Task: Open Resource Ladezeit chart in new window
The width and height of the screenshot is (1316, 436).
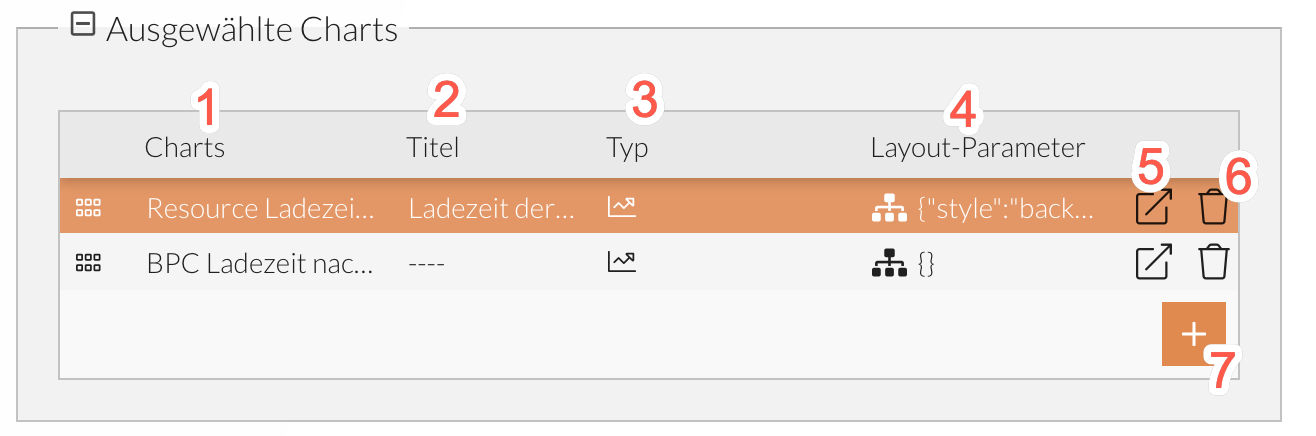Action: click(1153, 208)
